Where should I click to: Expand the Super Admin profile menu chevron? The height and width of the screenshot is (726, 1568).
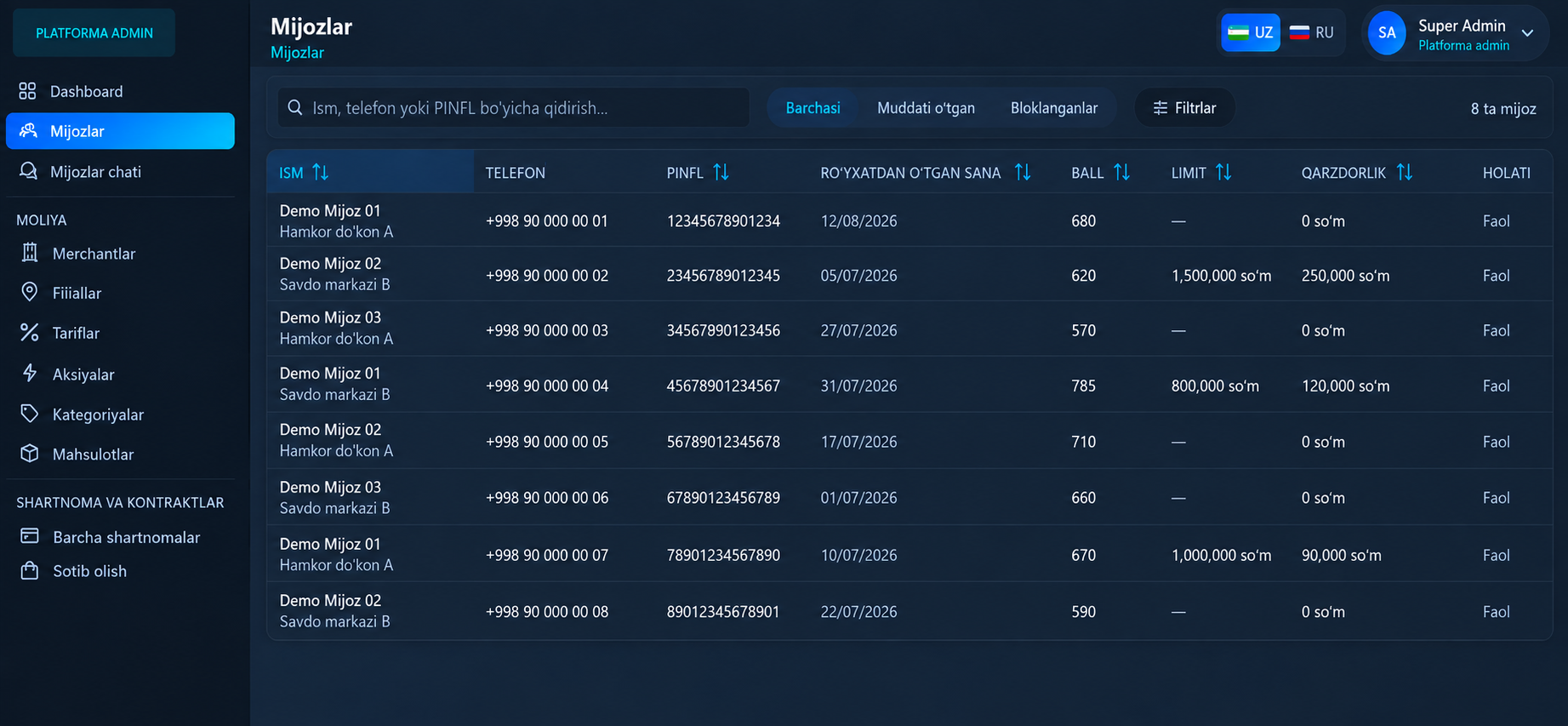pyautogui.click(x=1528, y=33)
